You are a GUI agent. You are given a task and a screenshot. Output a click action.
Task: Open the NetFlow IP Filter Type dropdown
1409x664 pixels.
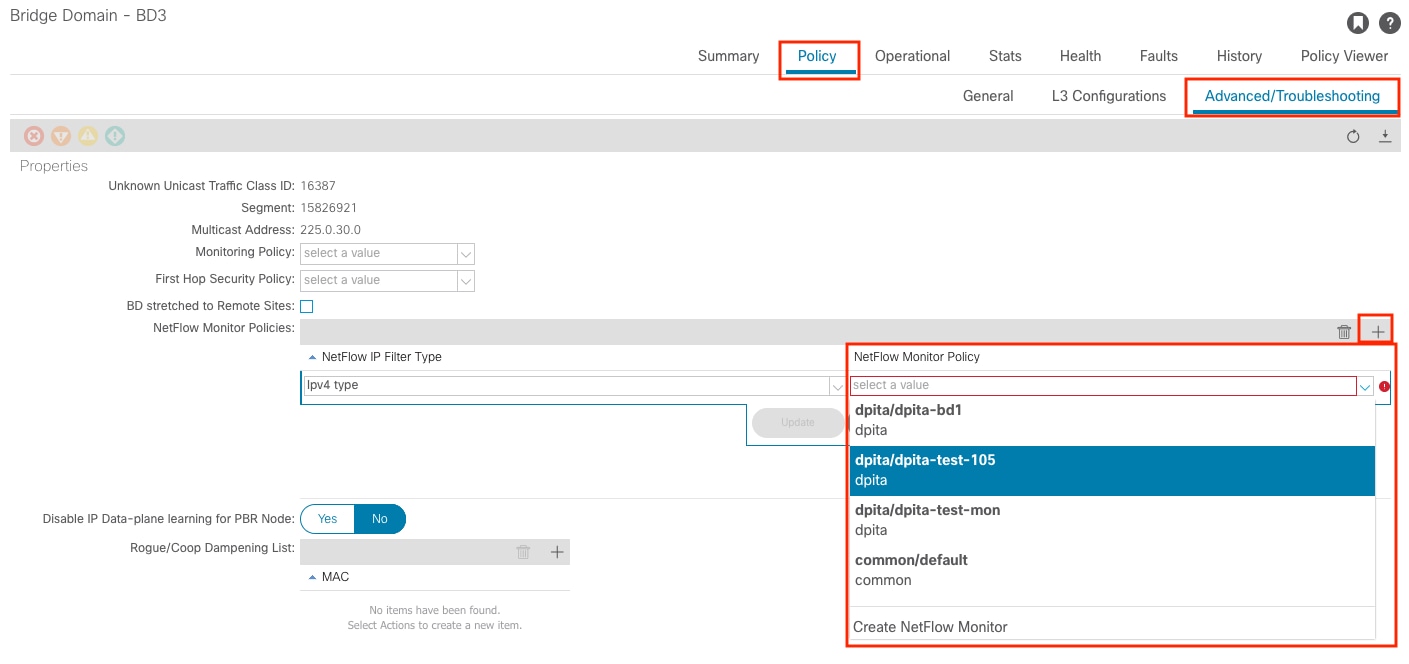837,385
